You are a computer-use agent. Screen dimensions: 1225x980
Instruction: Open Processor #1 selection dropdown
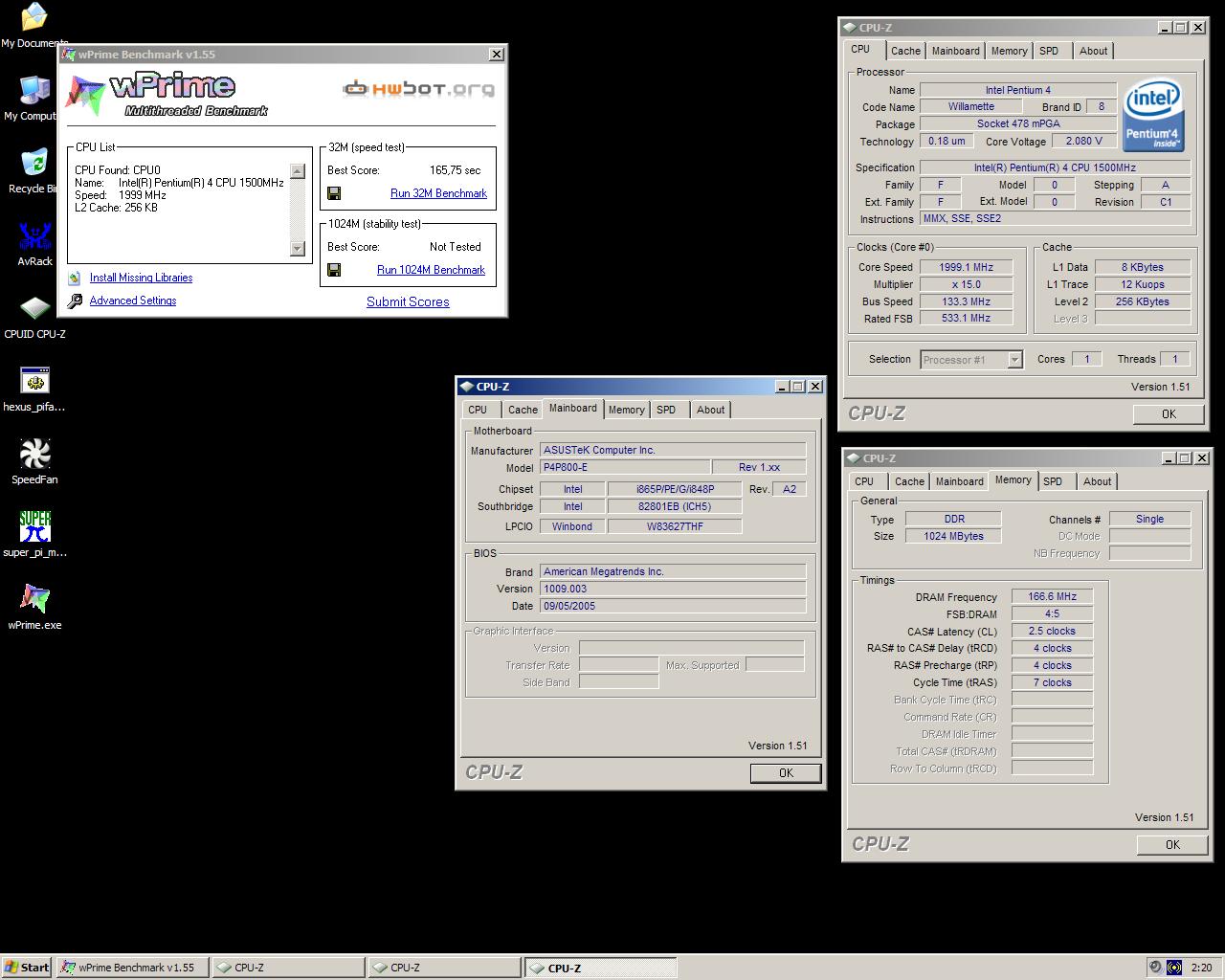point(1014,360)
